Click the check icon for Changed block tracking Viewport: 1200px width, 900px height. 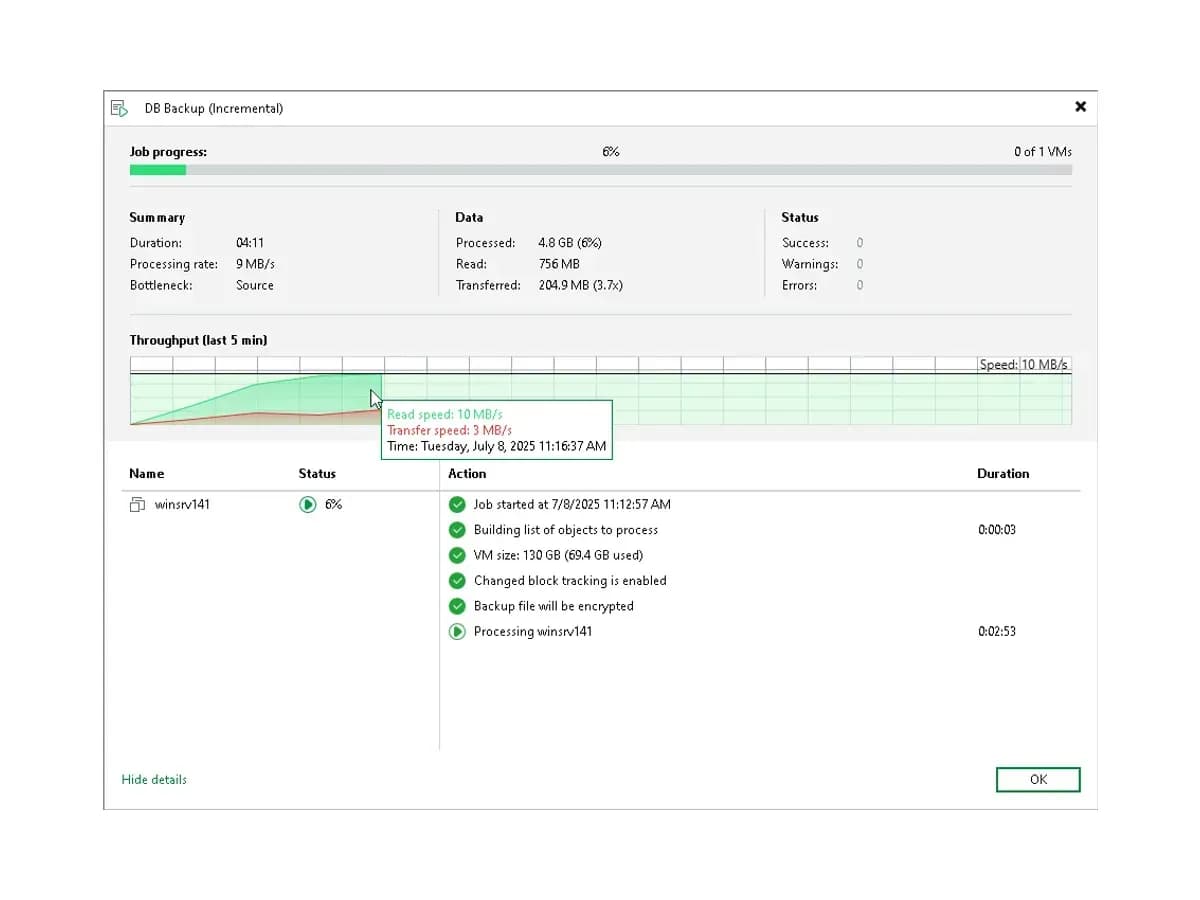click(457, 581)
